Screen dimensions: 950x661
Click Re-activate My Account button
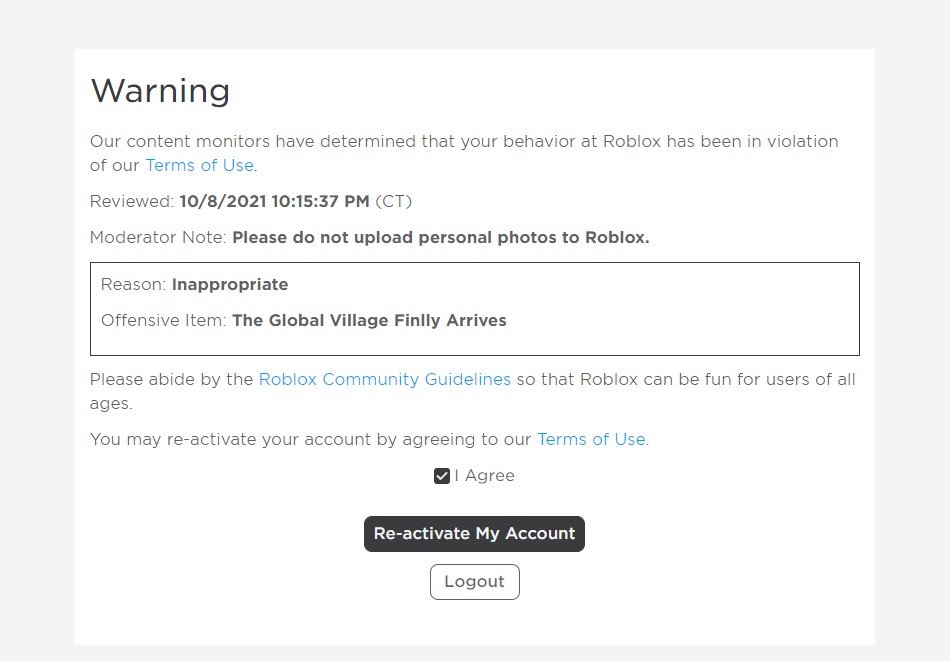[x=474, y=534]
